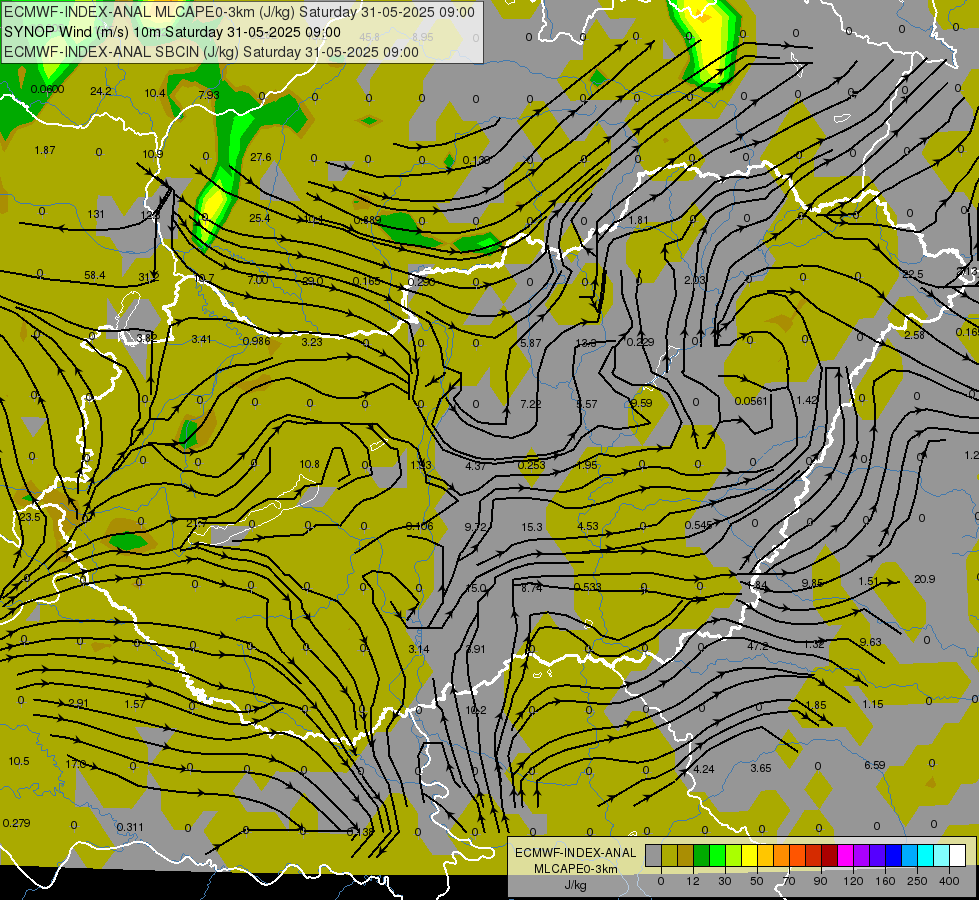The image size is (979, 900).
Task: Click the map value '0.311'
Action: click(x=130, y=827)
